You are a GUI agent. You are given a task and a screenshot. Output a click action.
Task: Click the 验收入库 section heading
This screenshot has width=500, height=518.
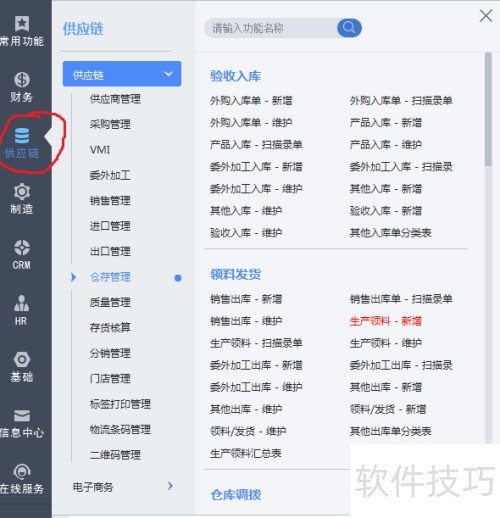tap(236, 76)
